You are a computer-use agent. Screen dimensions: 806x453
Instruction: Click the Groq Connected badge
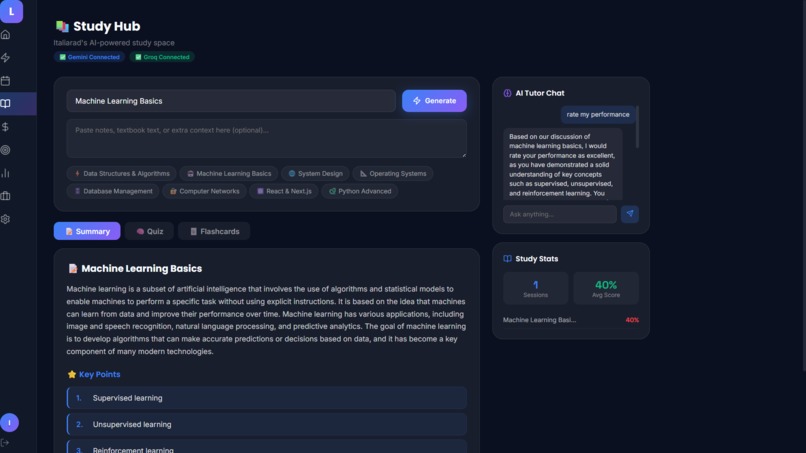pyautogui.click(x=162, y=57)
